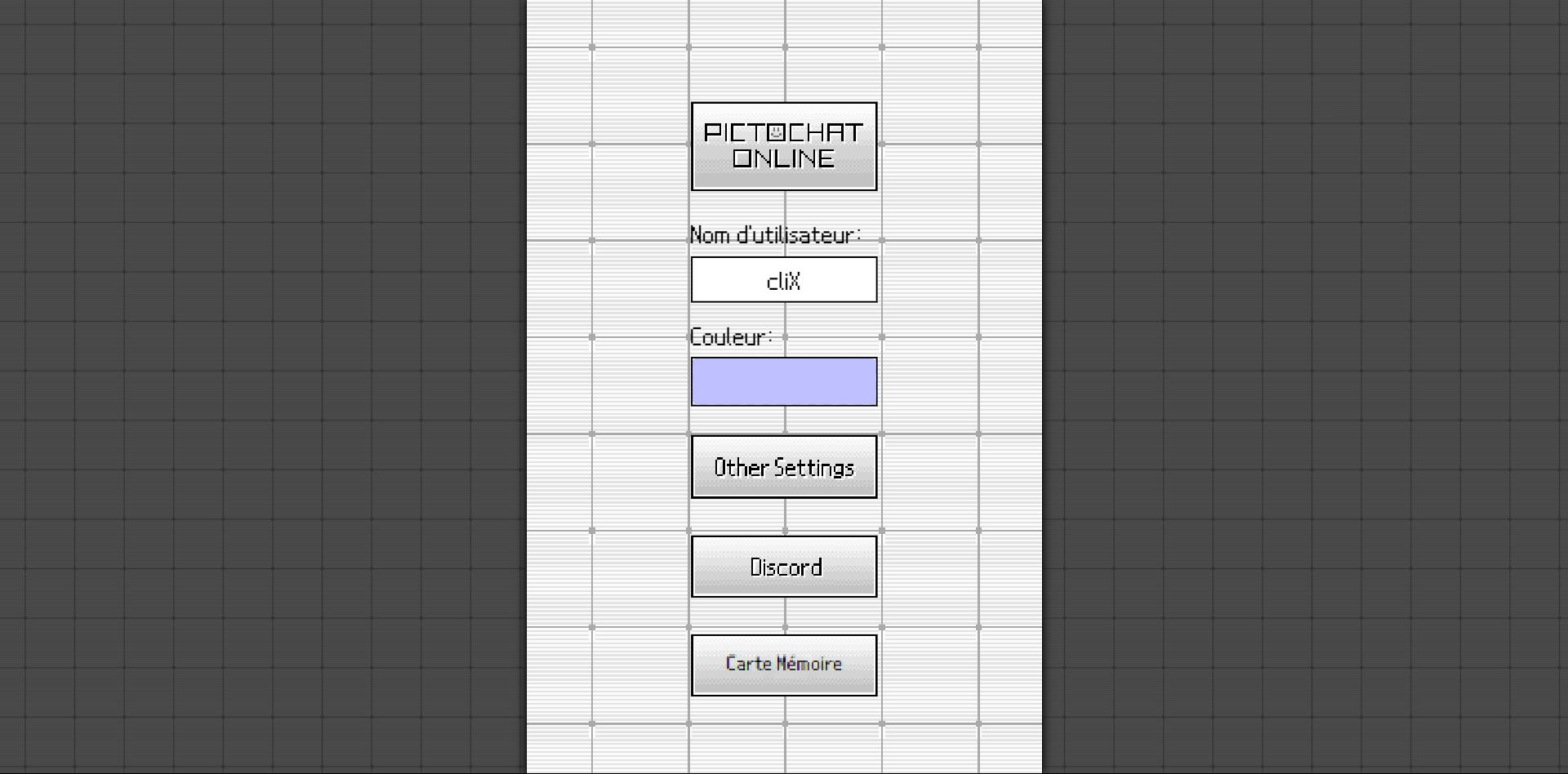The height and width of the screenshot is (774, 1568).
Task: Click the PictoChat Online logo
Action: coord(784,146)
